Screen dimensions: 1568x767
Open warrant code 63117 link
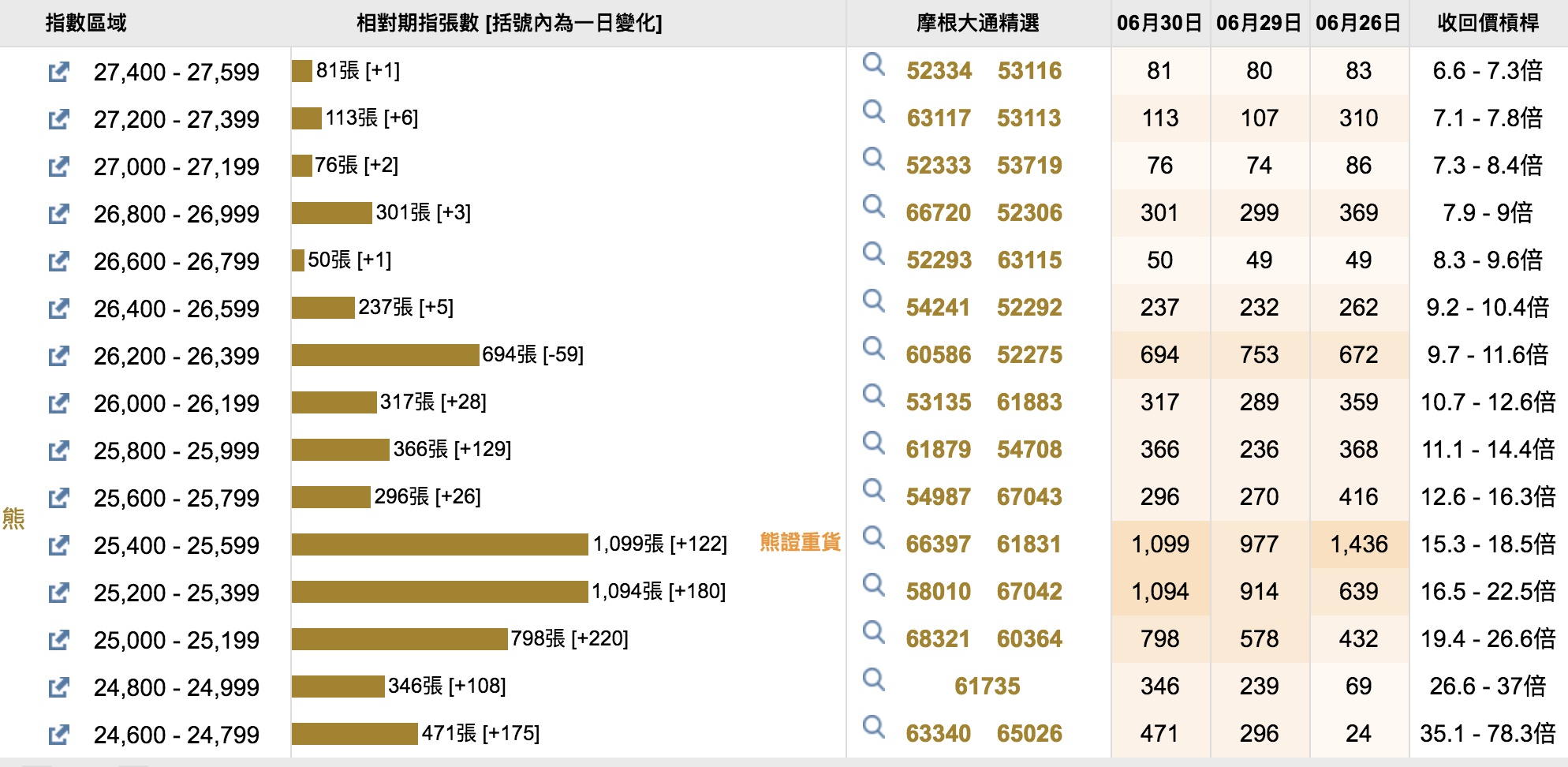(939, 118)
